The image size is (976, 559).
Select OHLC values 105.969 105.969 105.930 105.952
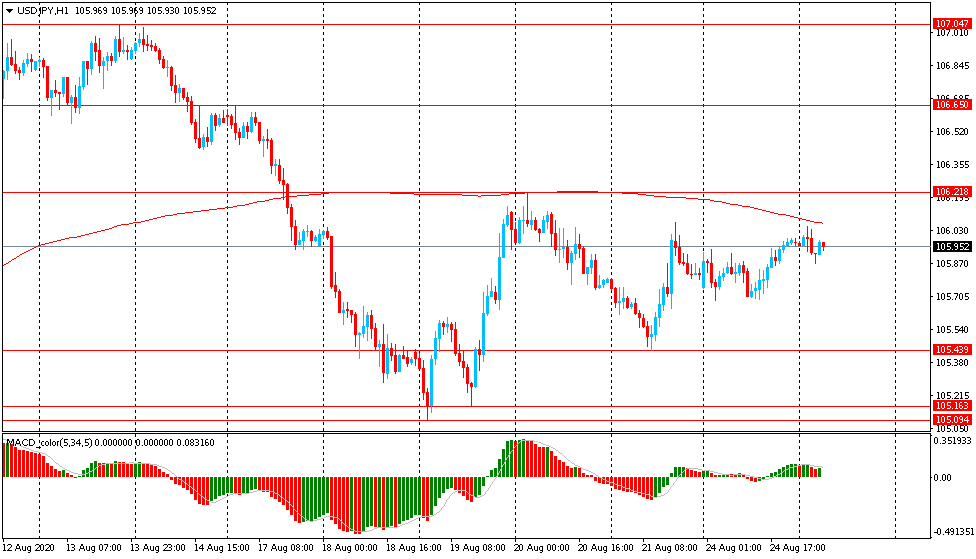click(x=146, y=11)
